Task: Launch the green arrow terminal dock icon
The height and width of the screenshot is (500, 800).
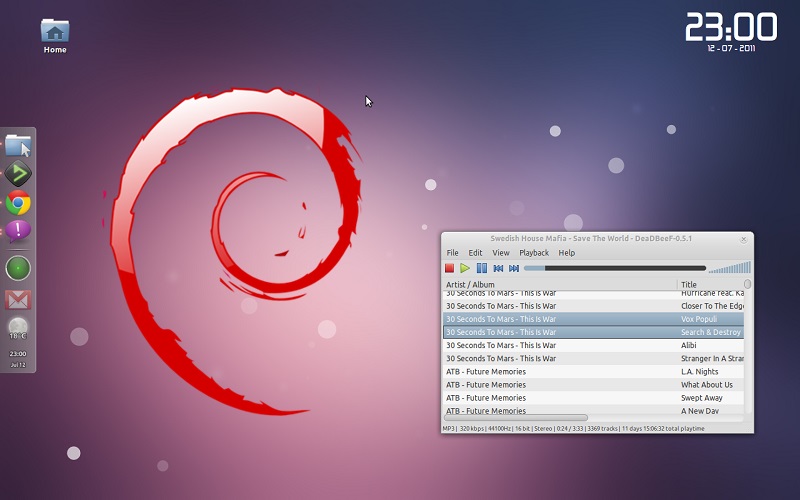Action: (18, 173)
